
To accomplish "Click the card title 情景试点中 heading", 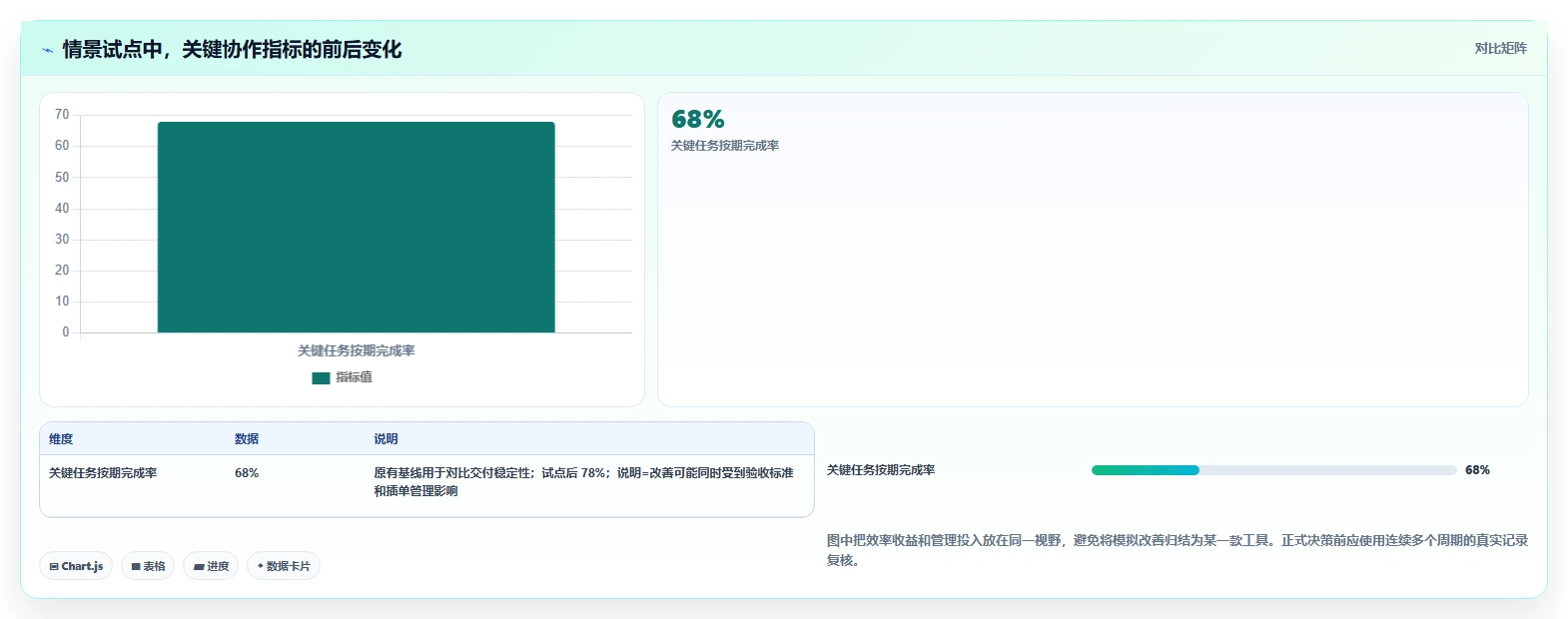I will [x=232, y=50].
